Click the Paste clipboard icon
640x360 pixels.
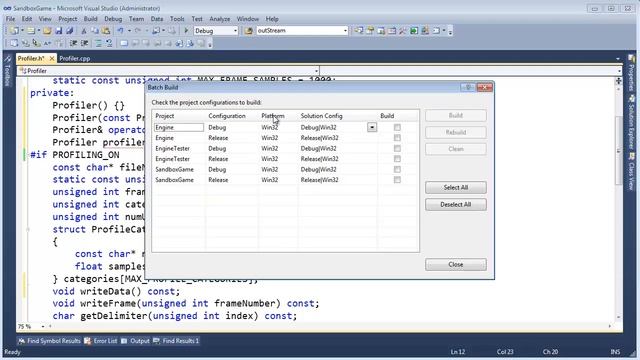(106, 31)
